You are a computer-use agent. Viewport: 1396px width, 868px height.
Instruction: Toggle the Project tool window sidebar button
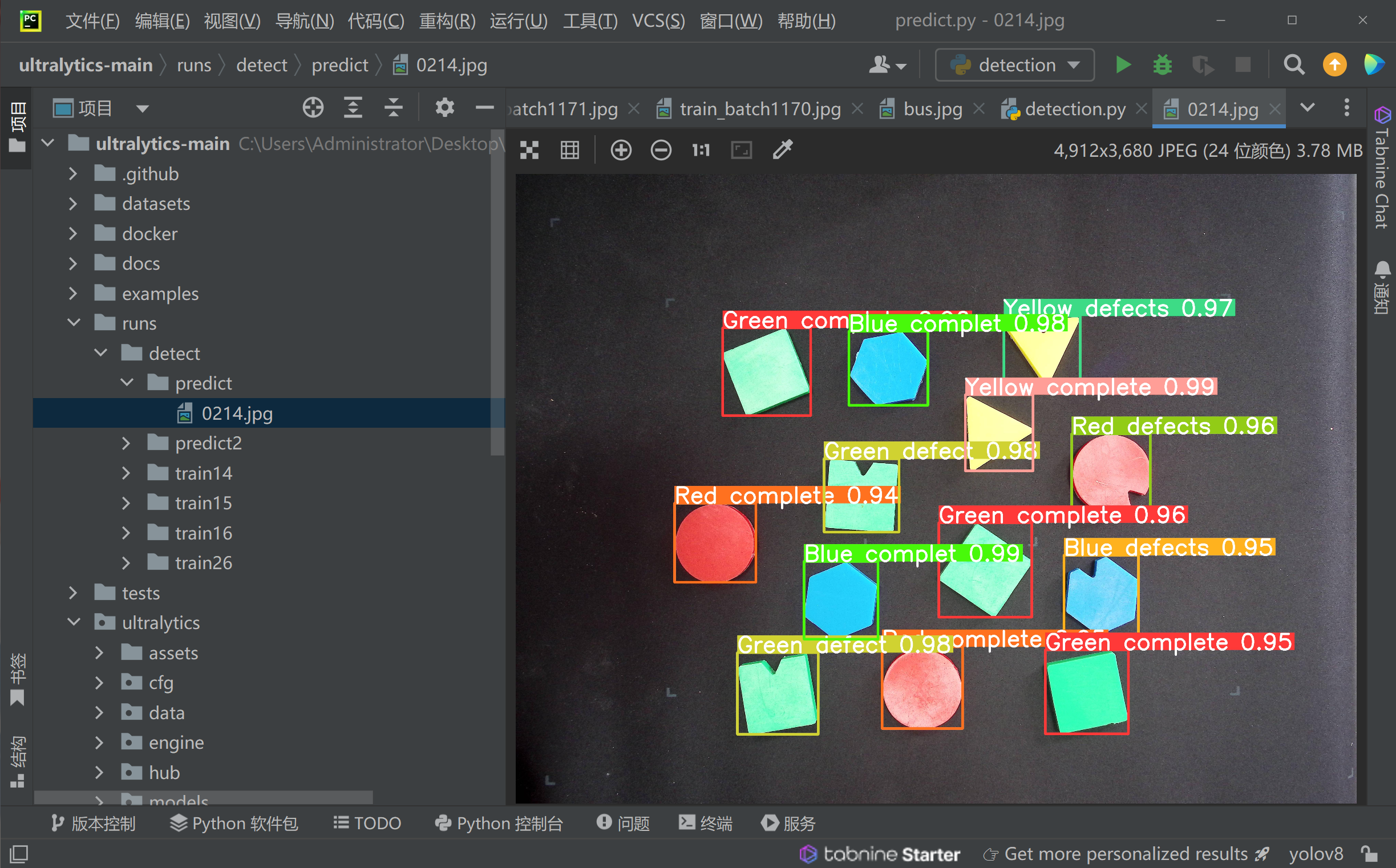point(17,127)
